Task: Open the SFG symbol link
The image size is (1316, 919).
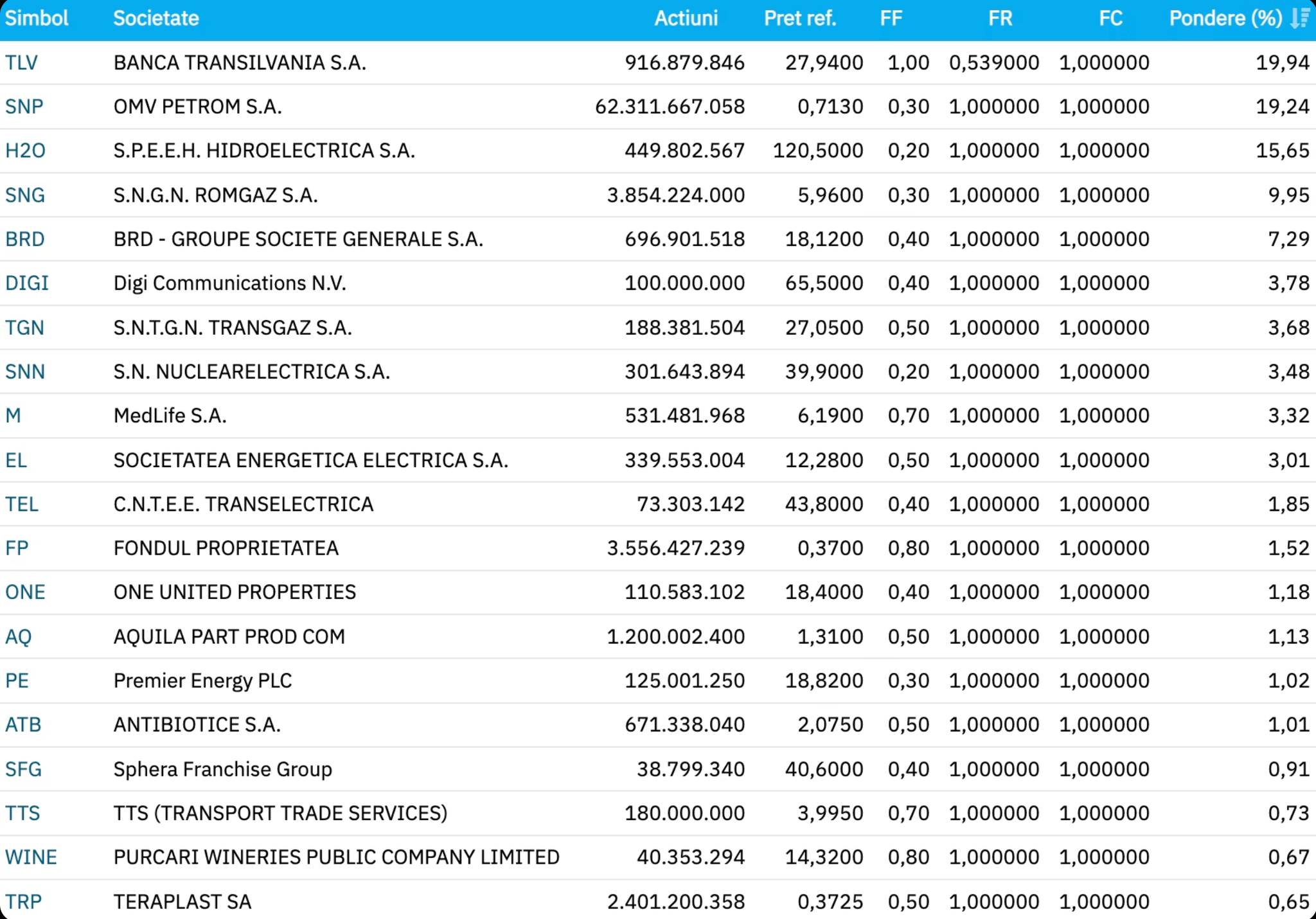Action: click(x=23, y=769)
